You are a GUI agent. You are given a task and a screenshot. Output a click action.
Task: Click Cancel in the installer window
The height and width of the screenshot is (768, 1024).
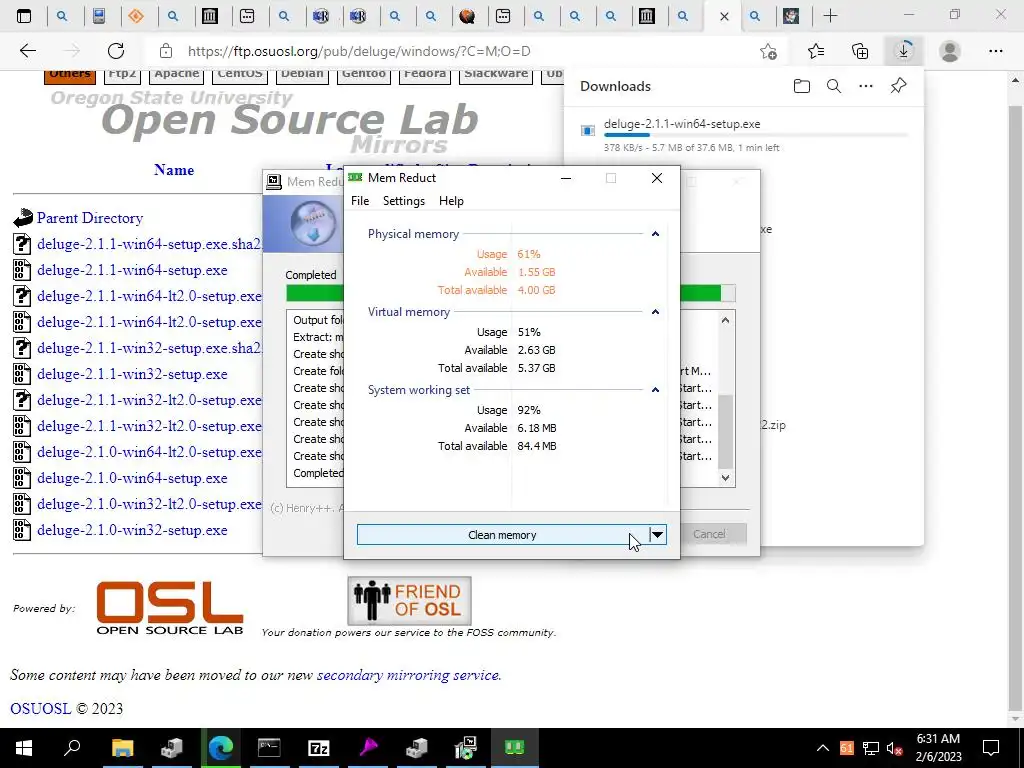point(709,534)
